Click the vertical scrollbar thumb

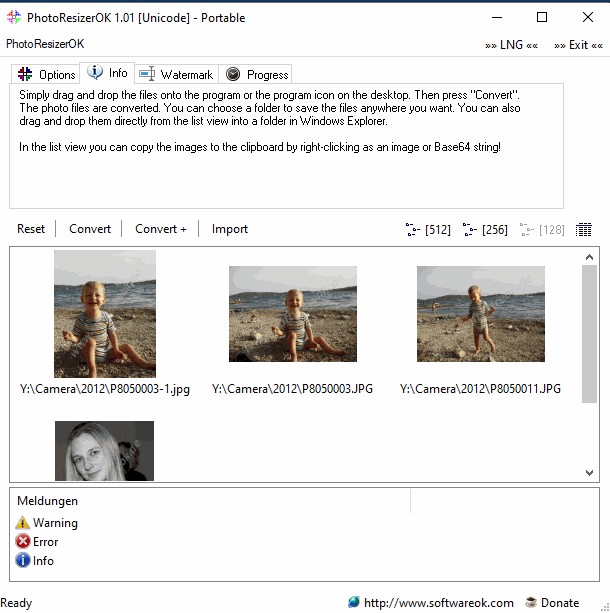point(589,334)
